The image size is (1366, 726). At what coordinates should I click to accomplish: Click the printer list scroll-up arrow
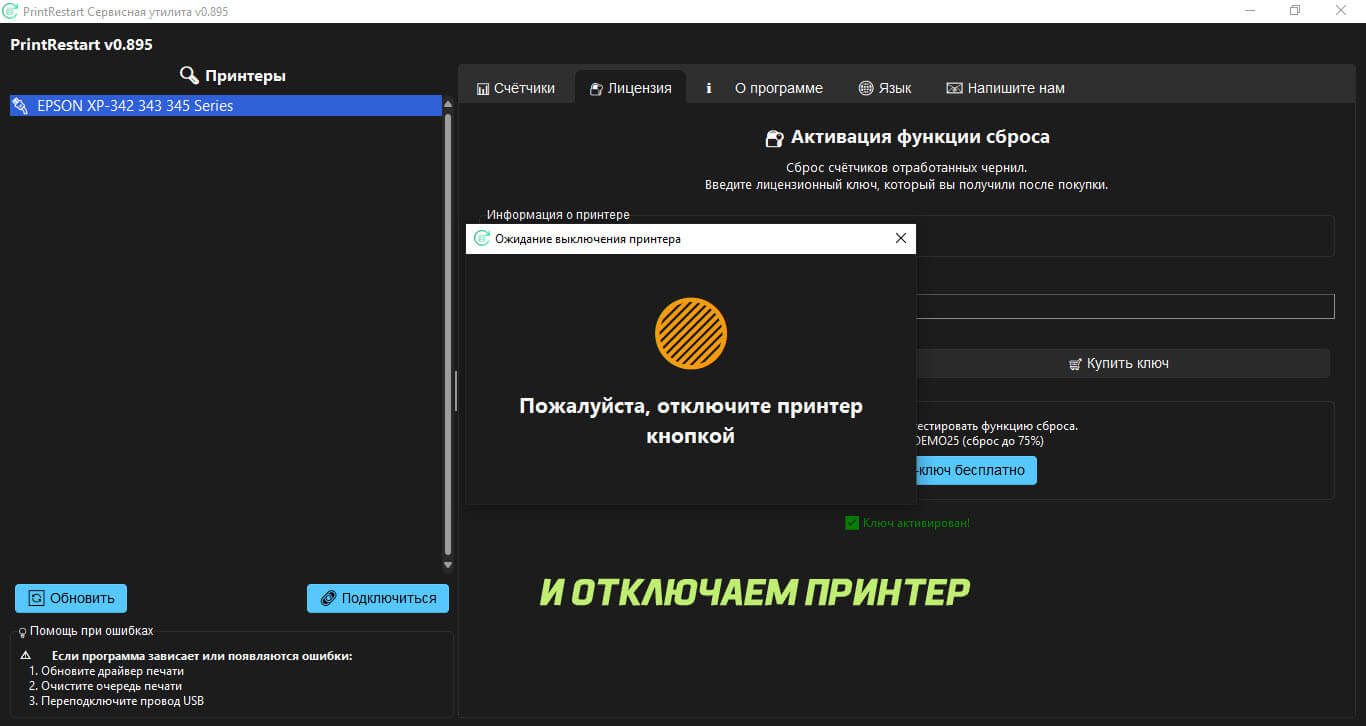(x=448, y=104)
